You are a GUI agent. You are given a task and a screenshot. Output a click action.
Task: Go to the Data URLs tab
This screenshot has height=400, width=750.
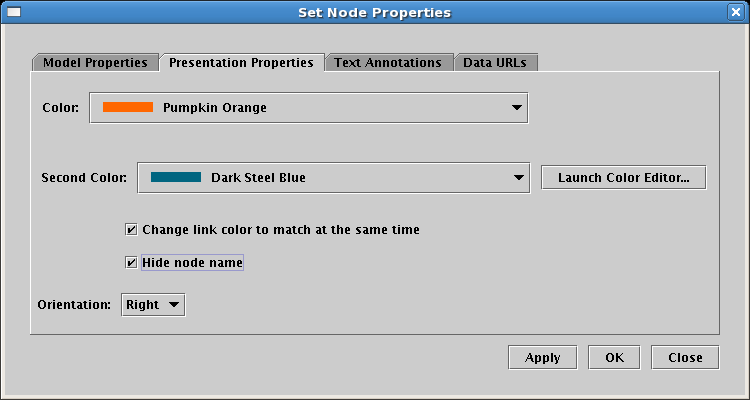pos(496,62)
